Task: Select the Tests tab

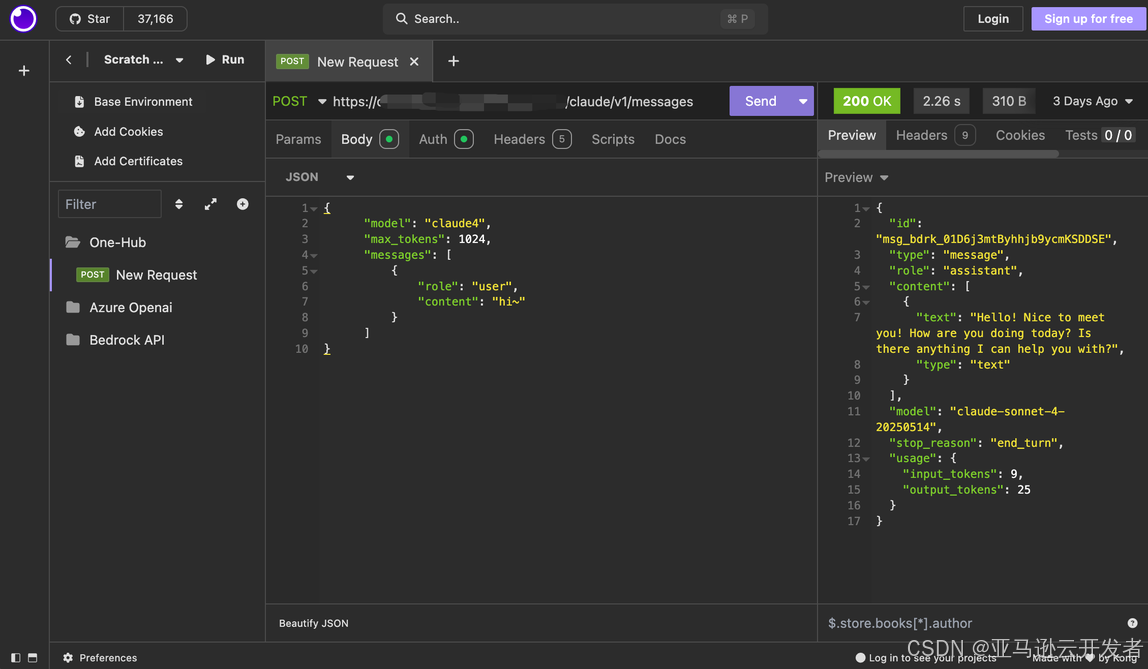Action: point(1100,135)
